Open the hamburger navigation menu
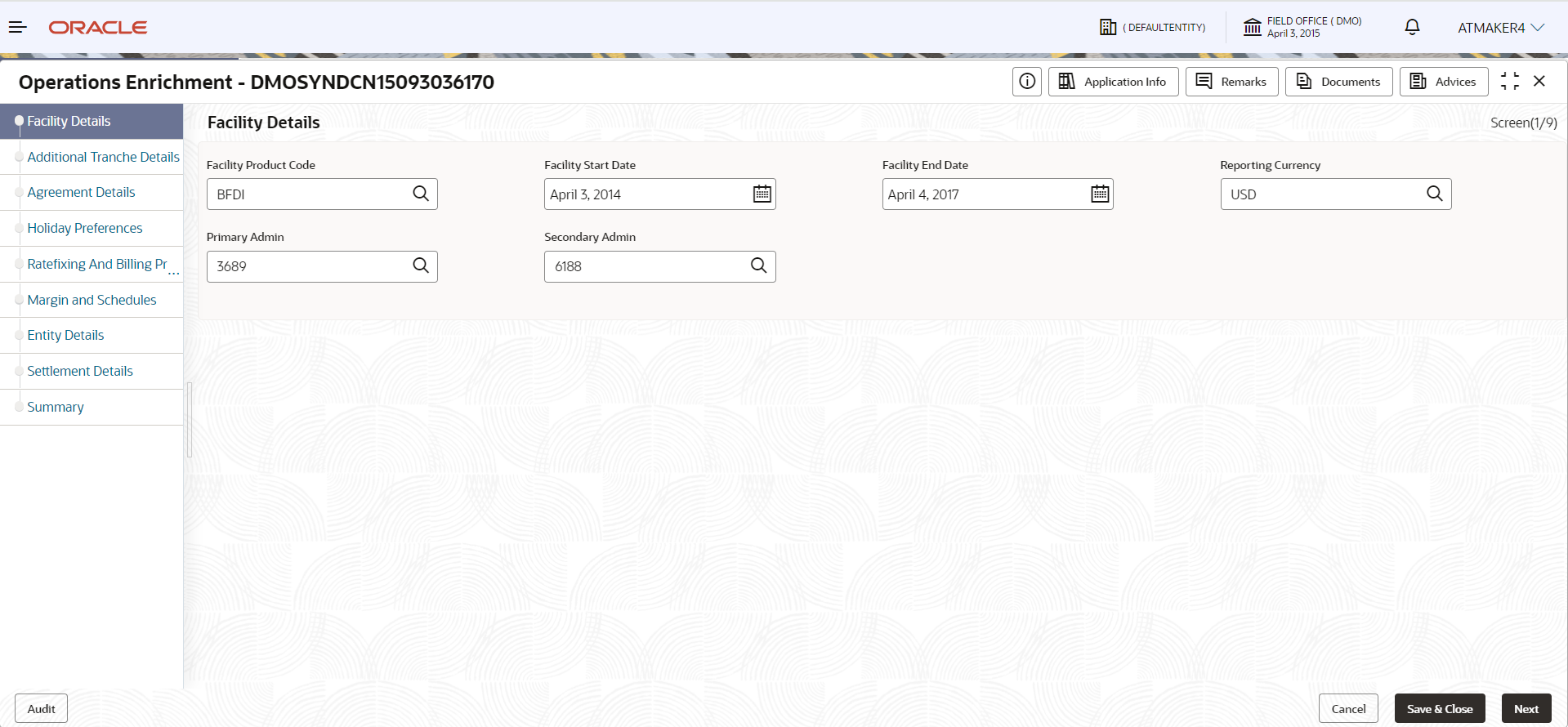Image resolution: width=1568 pixels, height=727 pixels. pyautogui.click(x=18, y=27)
